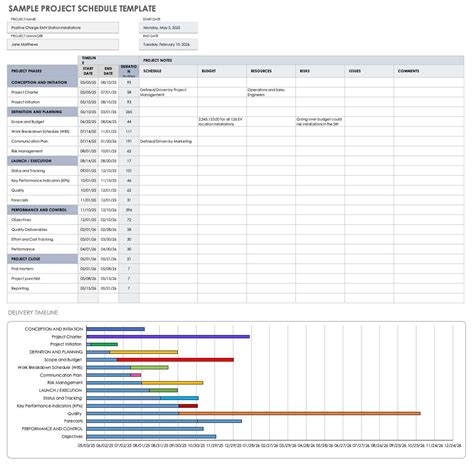The width and height of the screenshot is (474, 467).
Task: Click the orange Quality bar in timeline chart
Action: click(300, 413)
